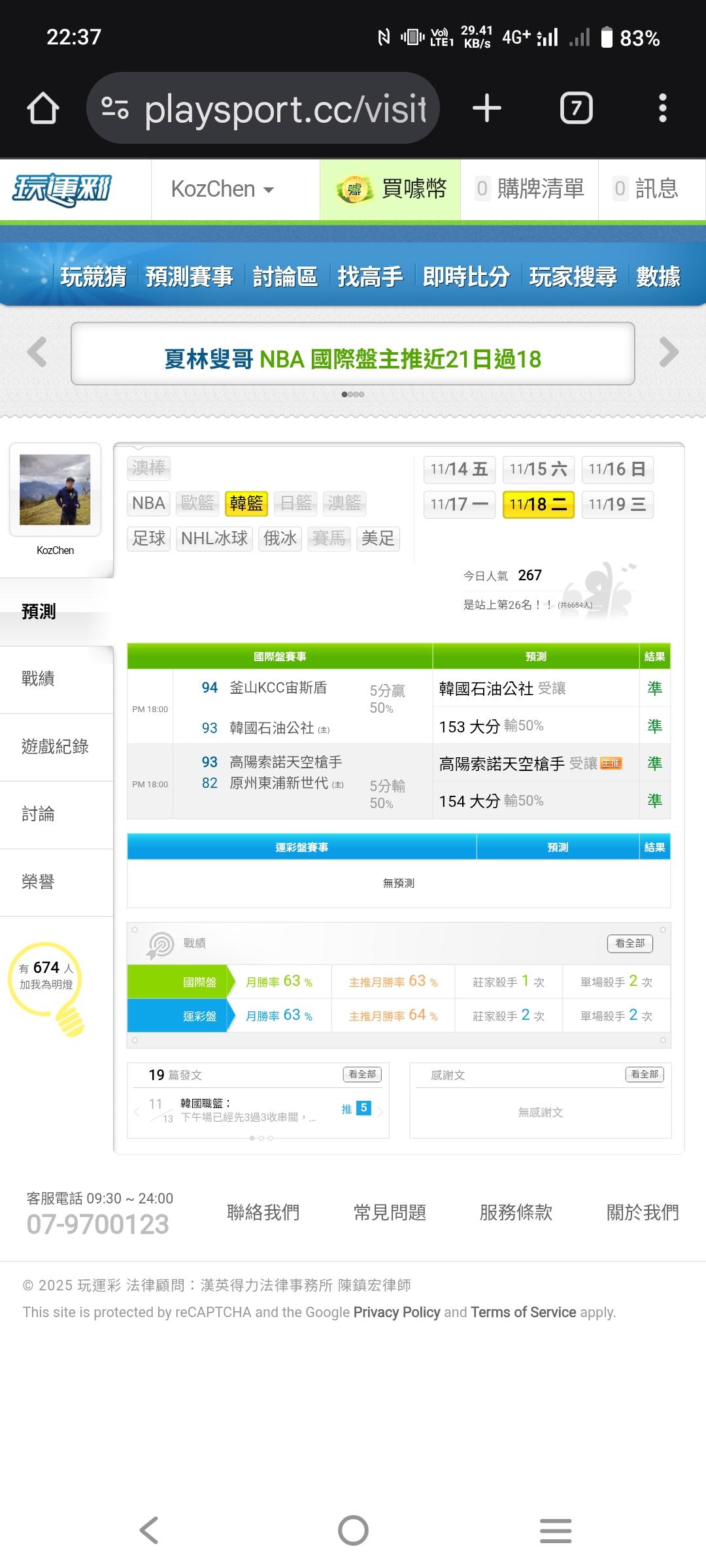706x1568 pixels.
Task: Choose date 11/15 六
Action: (x=539, y=469)
